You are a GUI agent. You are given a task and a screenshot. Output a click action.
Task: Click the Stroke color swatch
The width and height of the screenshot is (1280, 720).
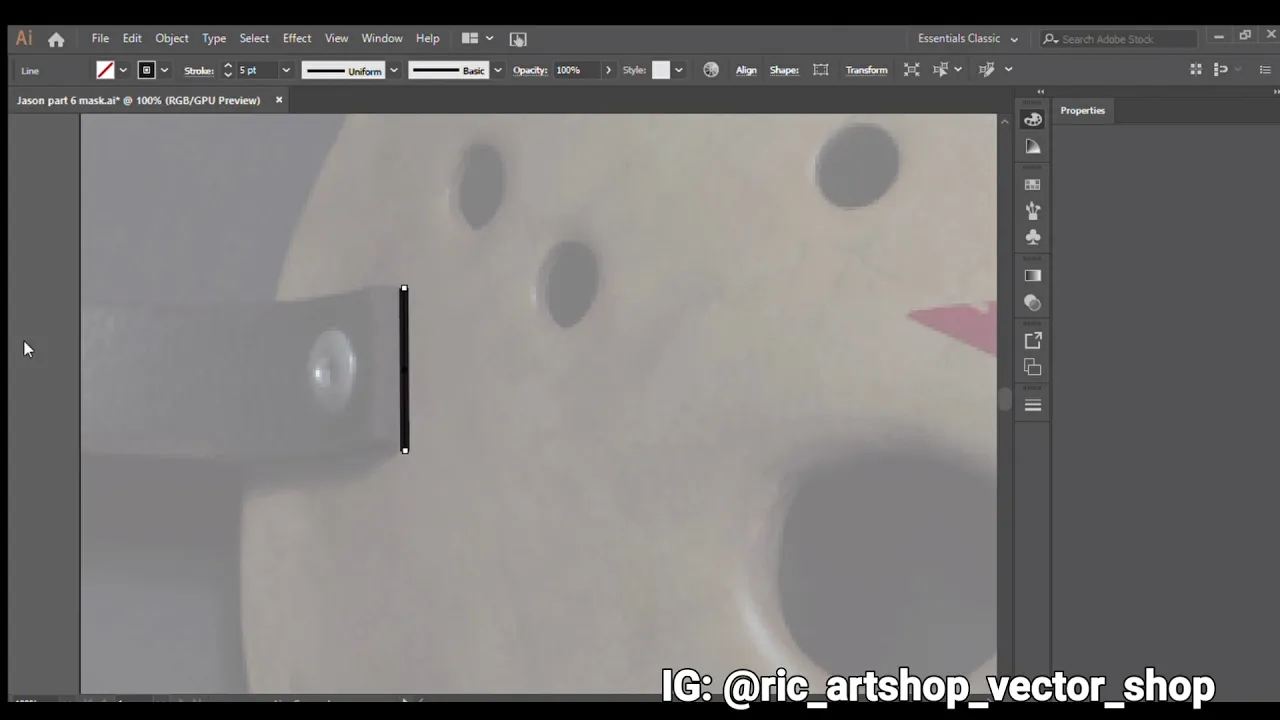click(x=147, y=70)
